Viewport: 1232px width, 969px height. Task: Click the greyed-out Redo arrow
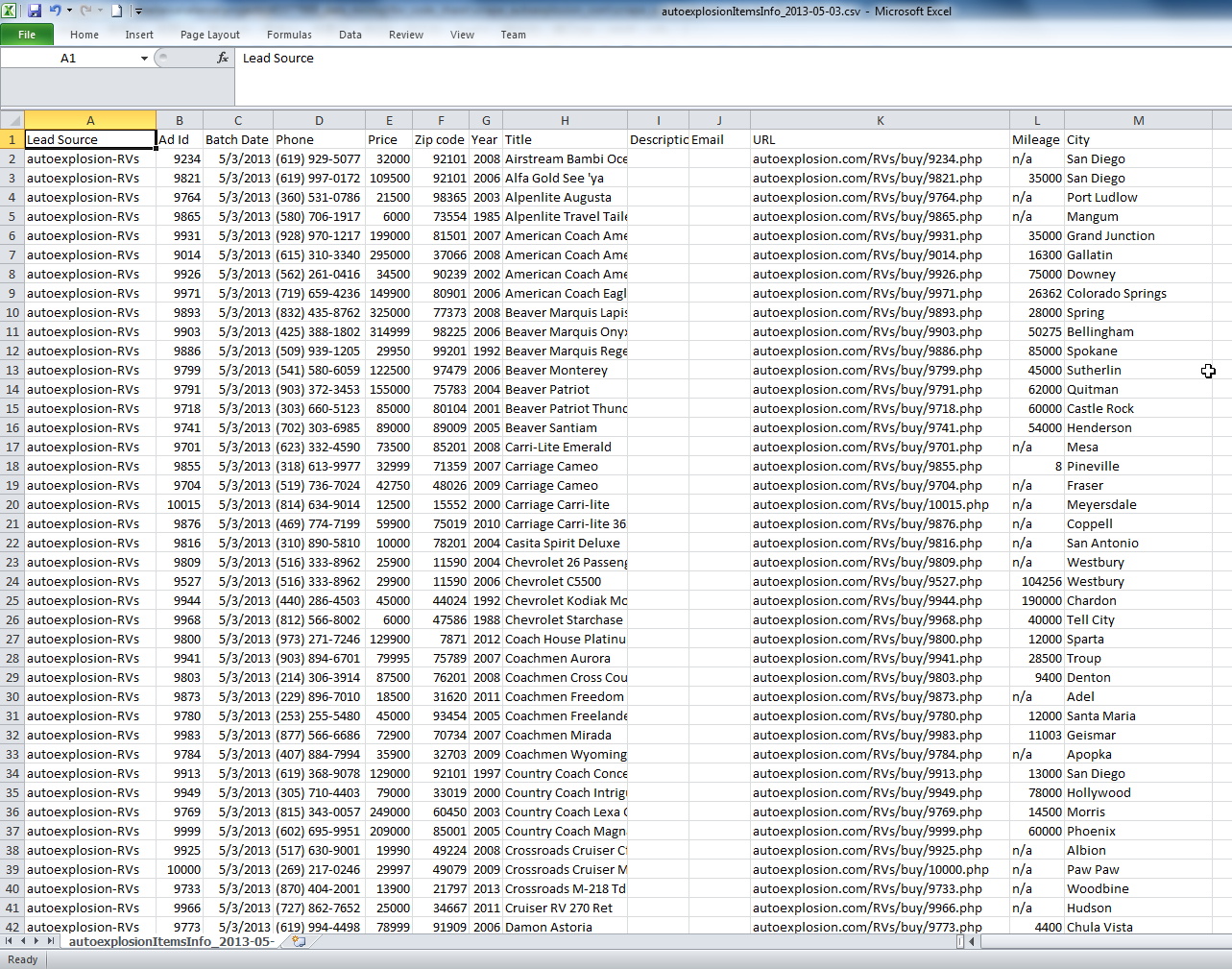pyautogui.click(x=85, y=11)
